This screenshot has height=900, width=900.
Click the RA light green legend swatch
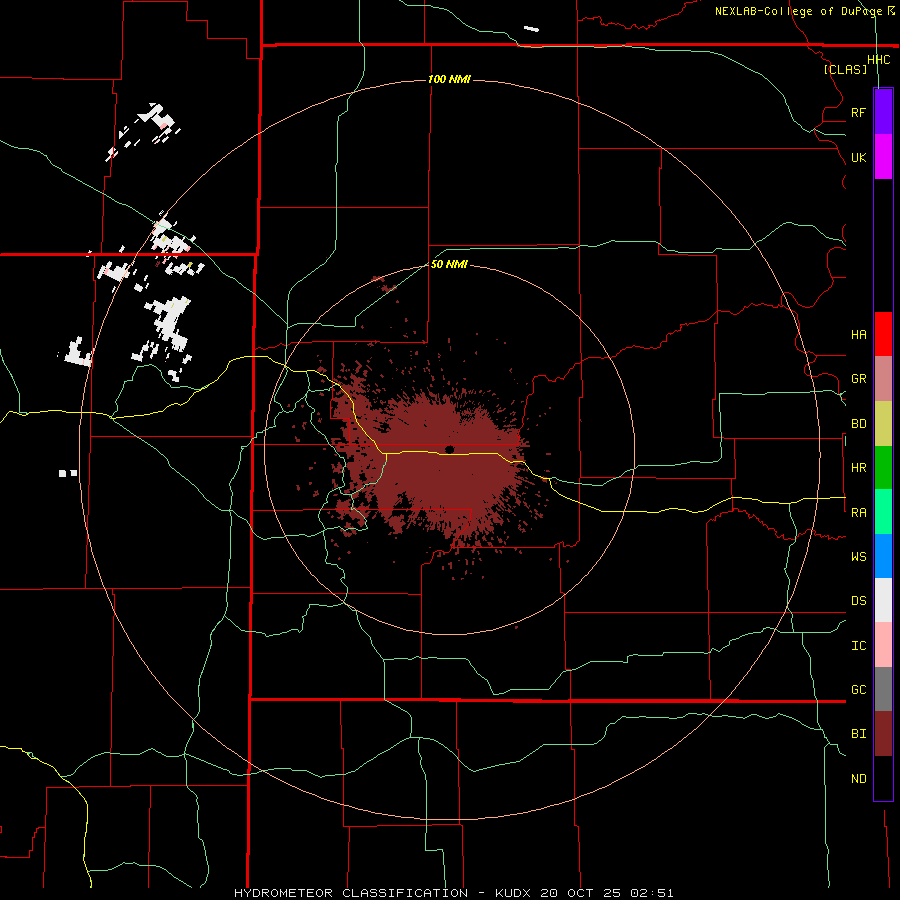coord(883,512)
